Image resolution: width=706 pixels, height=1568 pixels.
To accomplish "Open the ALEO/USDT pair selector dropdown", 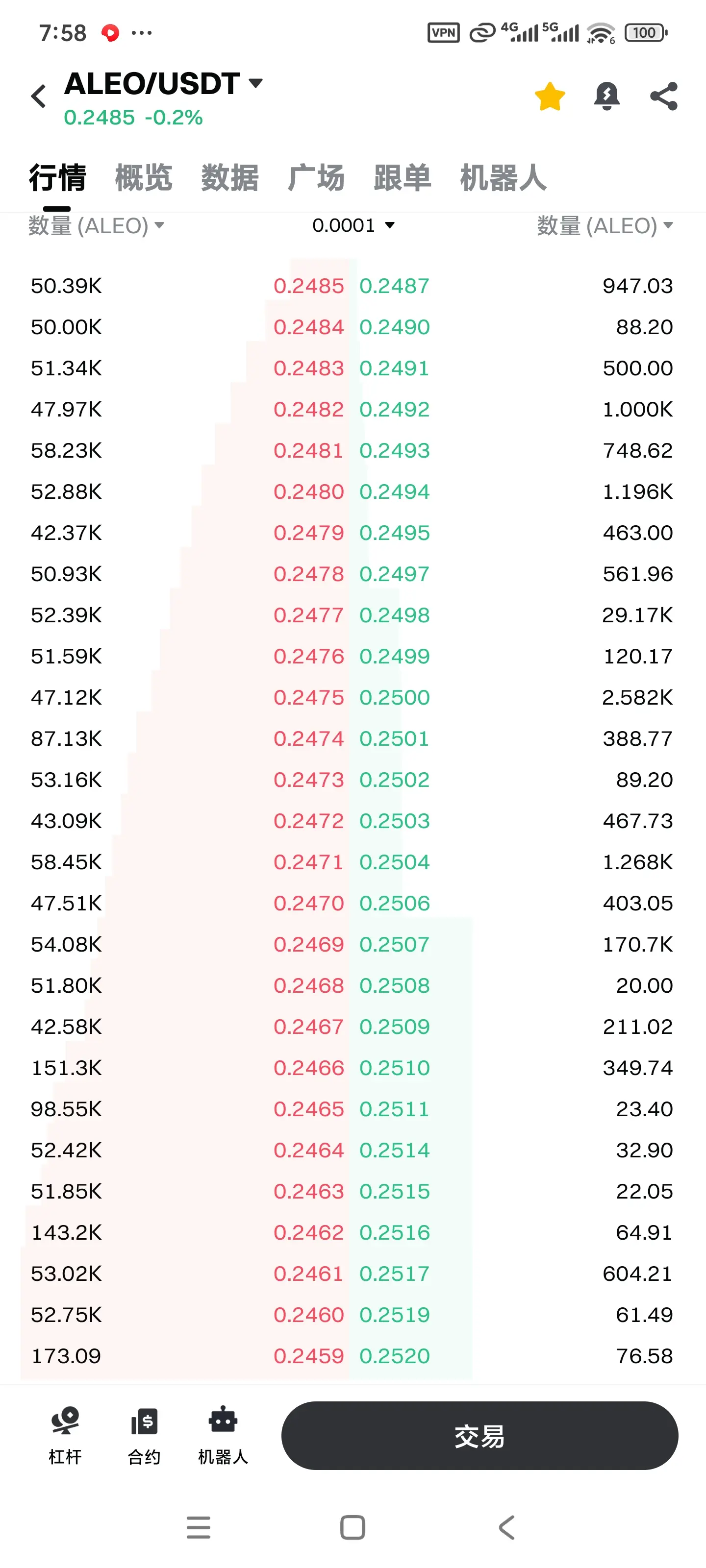I will pos(163,83).
